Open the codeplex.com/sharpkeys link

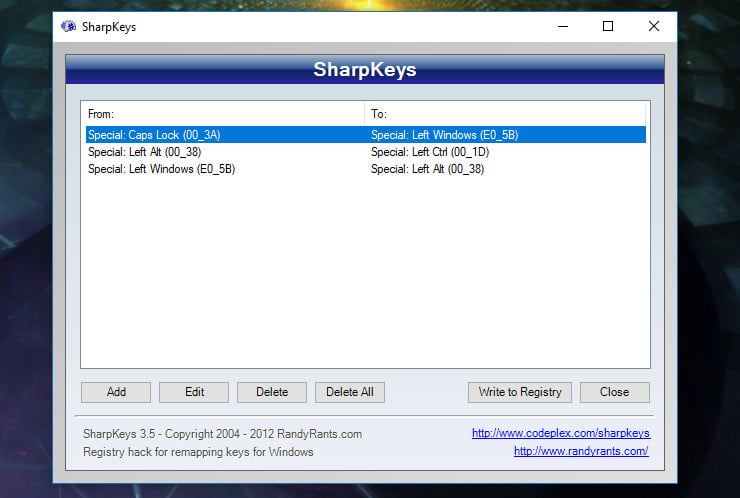pos(560,433)
